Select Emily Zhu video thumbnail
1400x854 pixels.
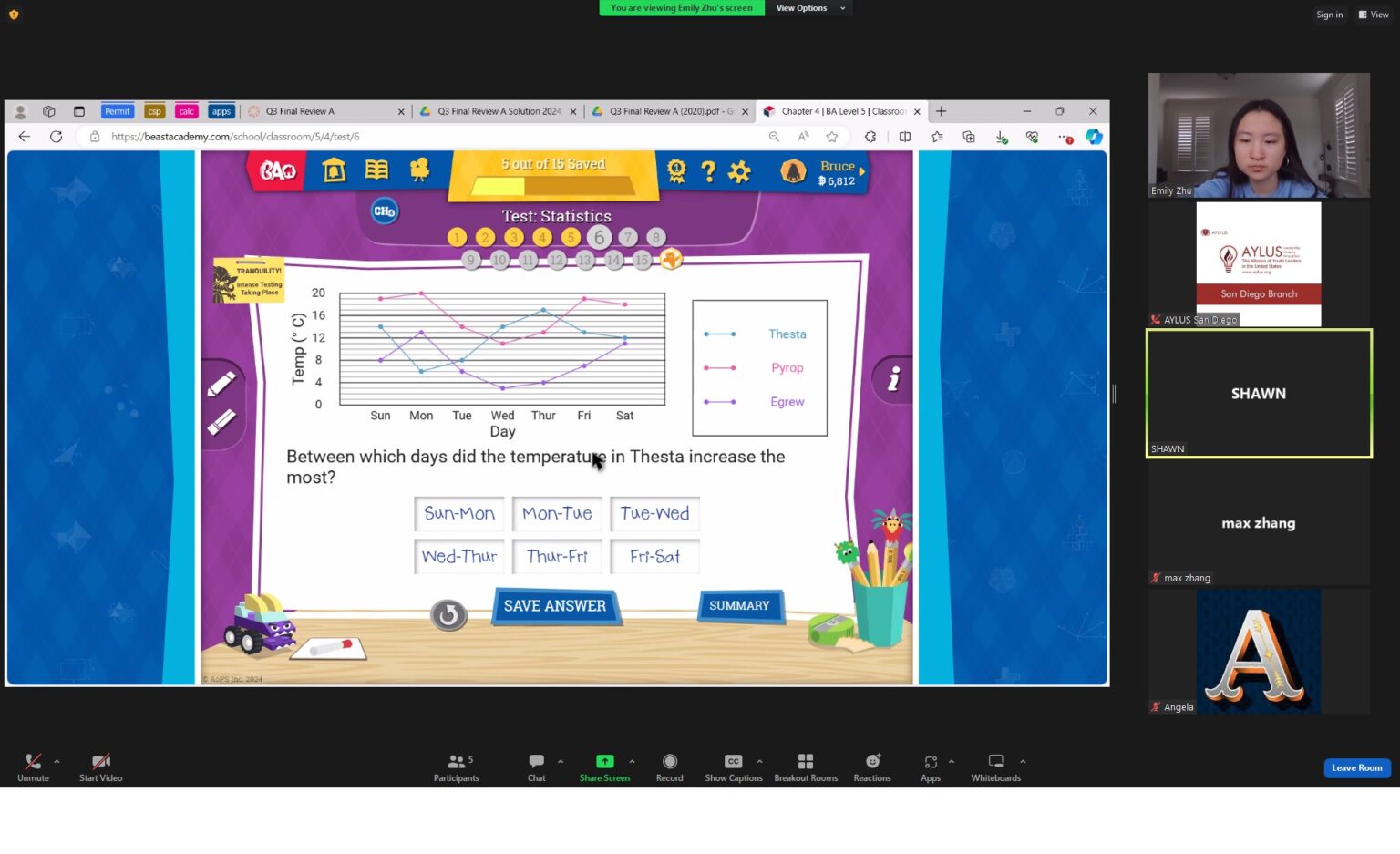click(1259, 135)
